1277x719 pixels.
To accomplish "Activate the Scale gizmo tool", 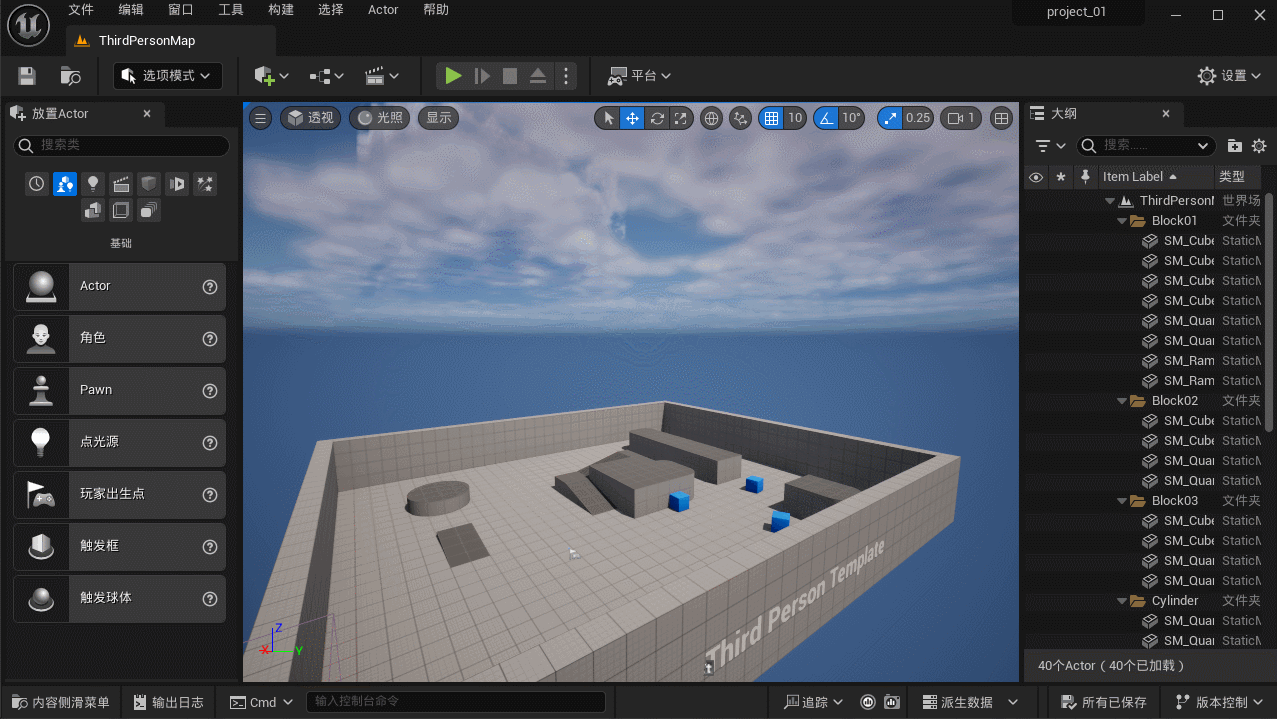I will (x=681, y=118).
